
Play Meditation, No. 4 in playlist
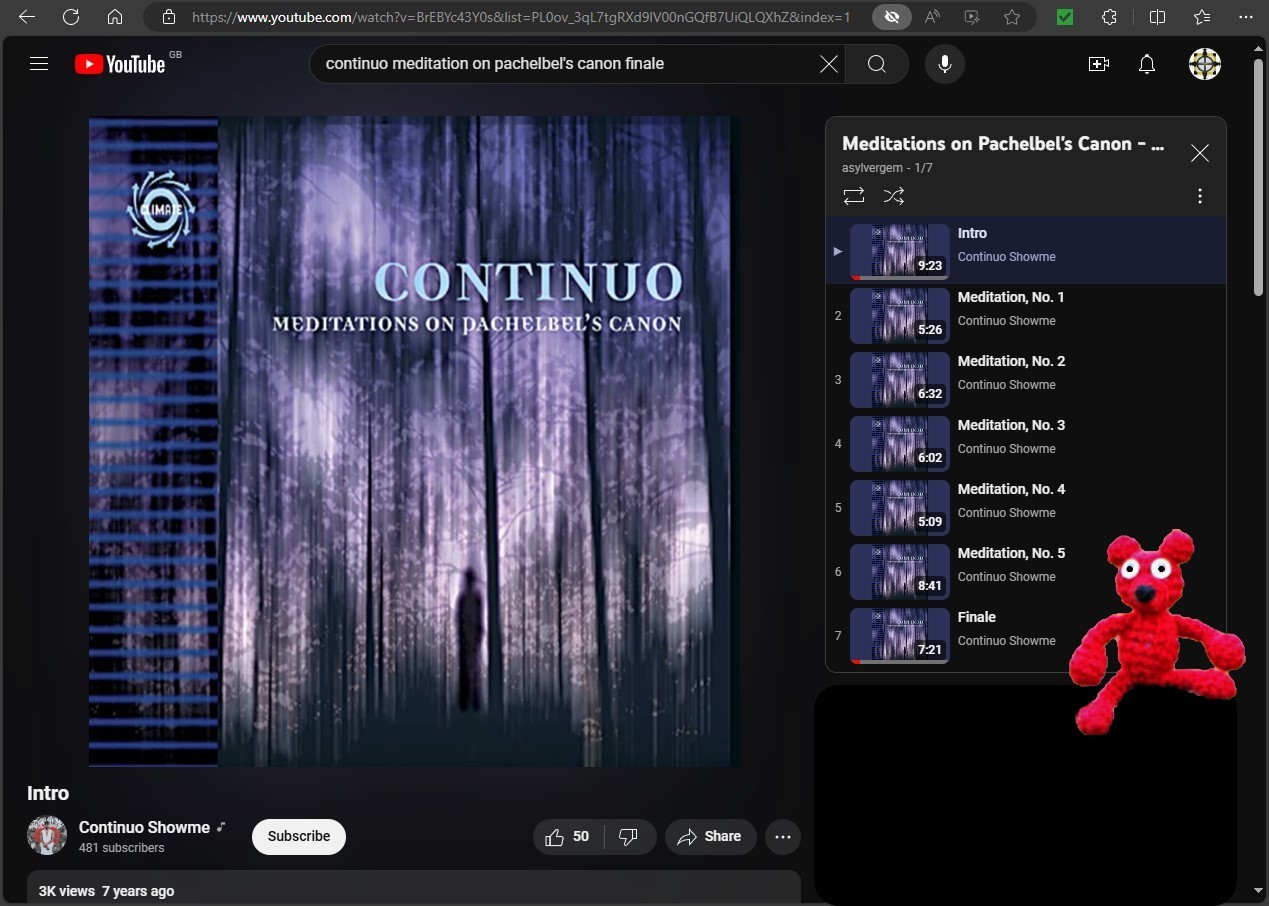(x=1026, y=508)
